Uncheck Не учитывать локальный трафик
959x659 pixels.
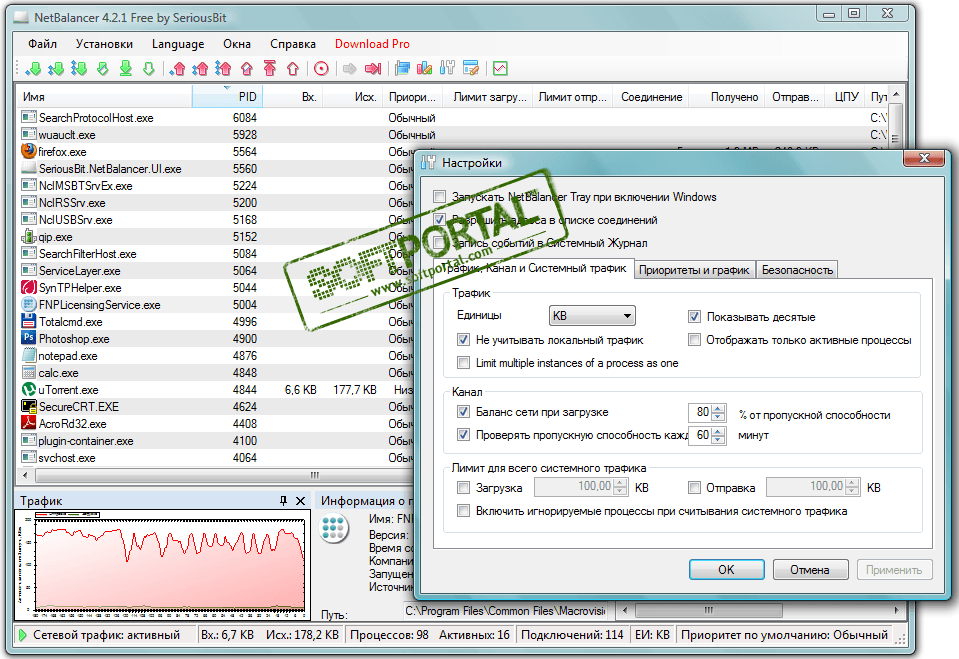464,340
